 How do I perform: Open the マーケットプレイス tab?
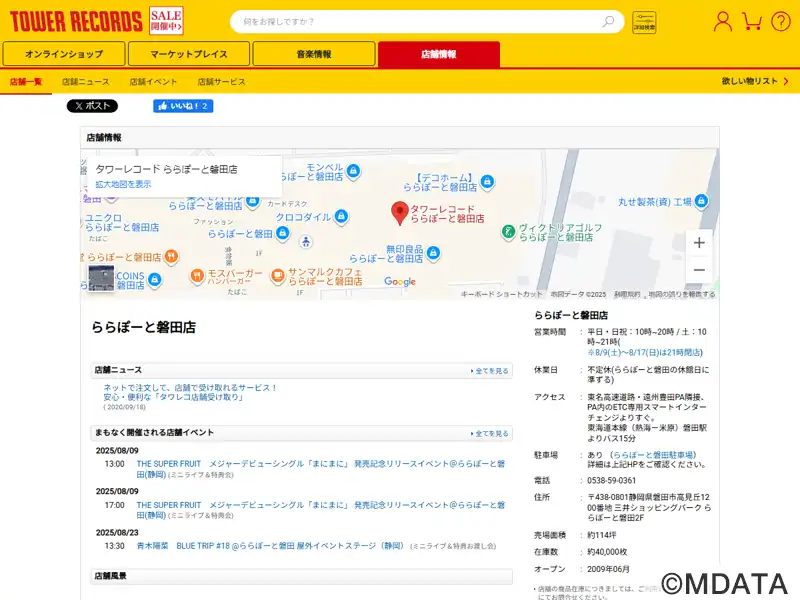click(x=189, y=54)
